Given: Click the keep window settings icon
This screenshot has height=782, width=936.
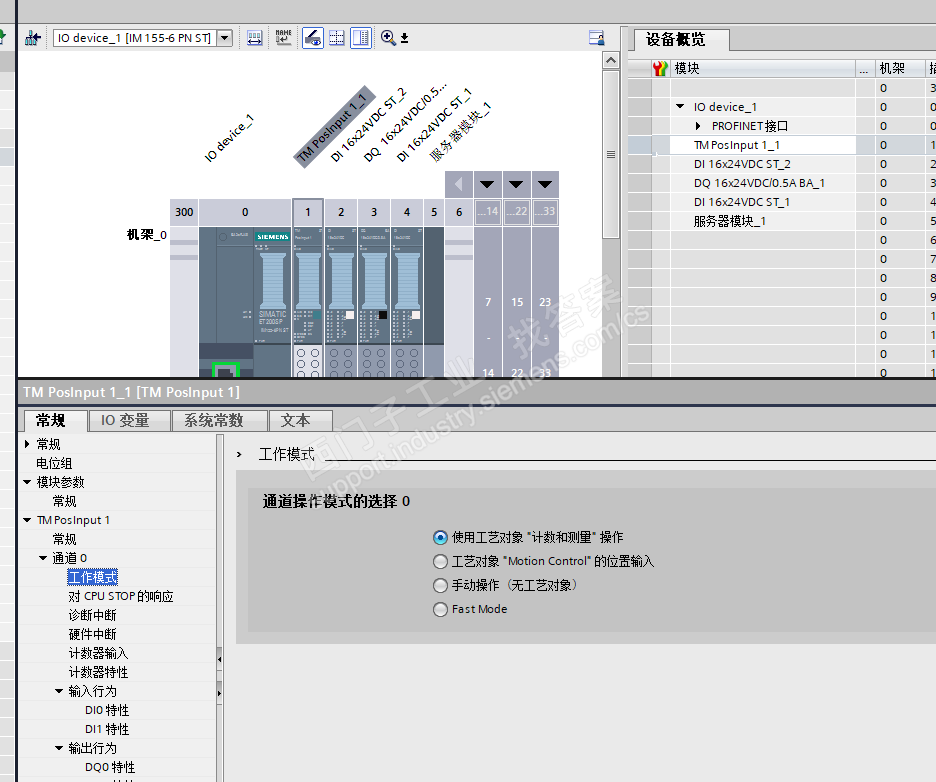Looking at the screenshot, I should (596, 38).
